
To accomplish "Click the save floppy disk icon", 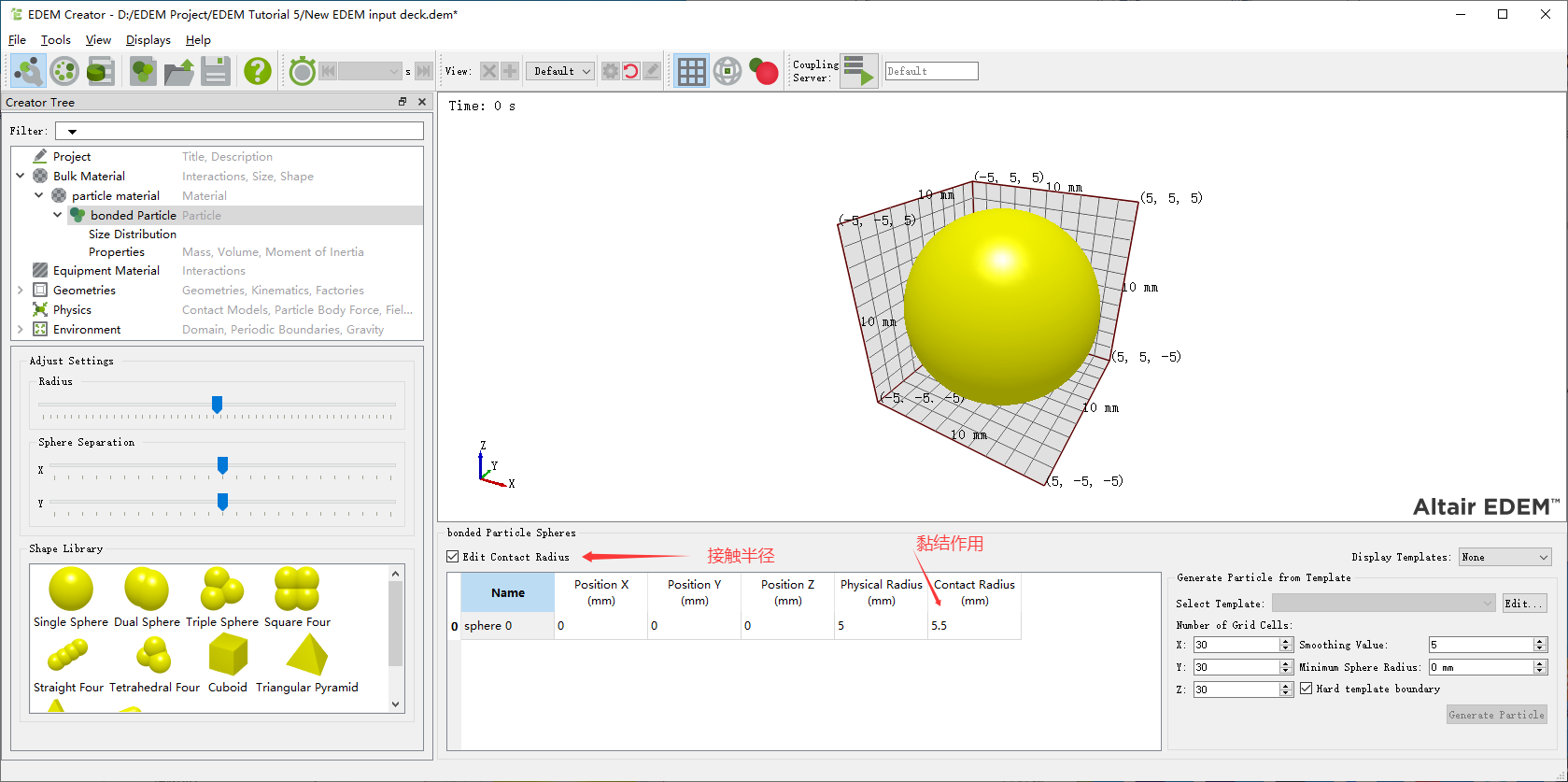I will pyautogui.click(x=216, y=71).
